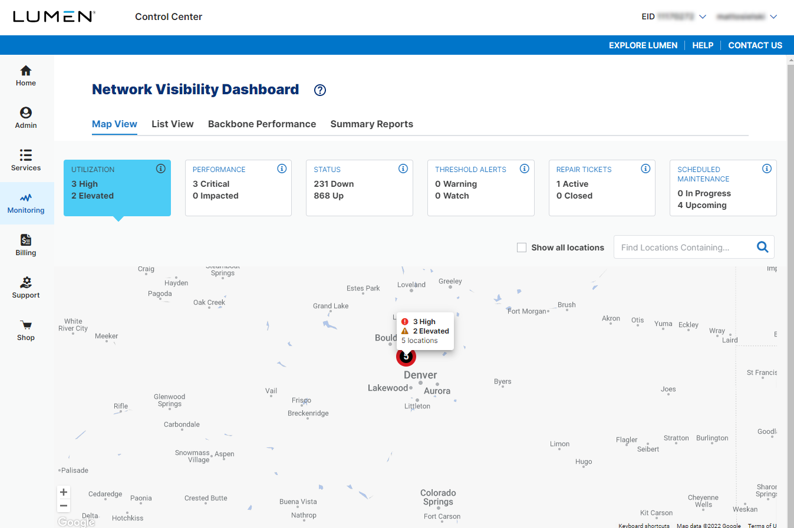Open the Backbone Performance tab
The width and height of the screenshot is (794, 528).
[262, 124]
